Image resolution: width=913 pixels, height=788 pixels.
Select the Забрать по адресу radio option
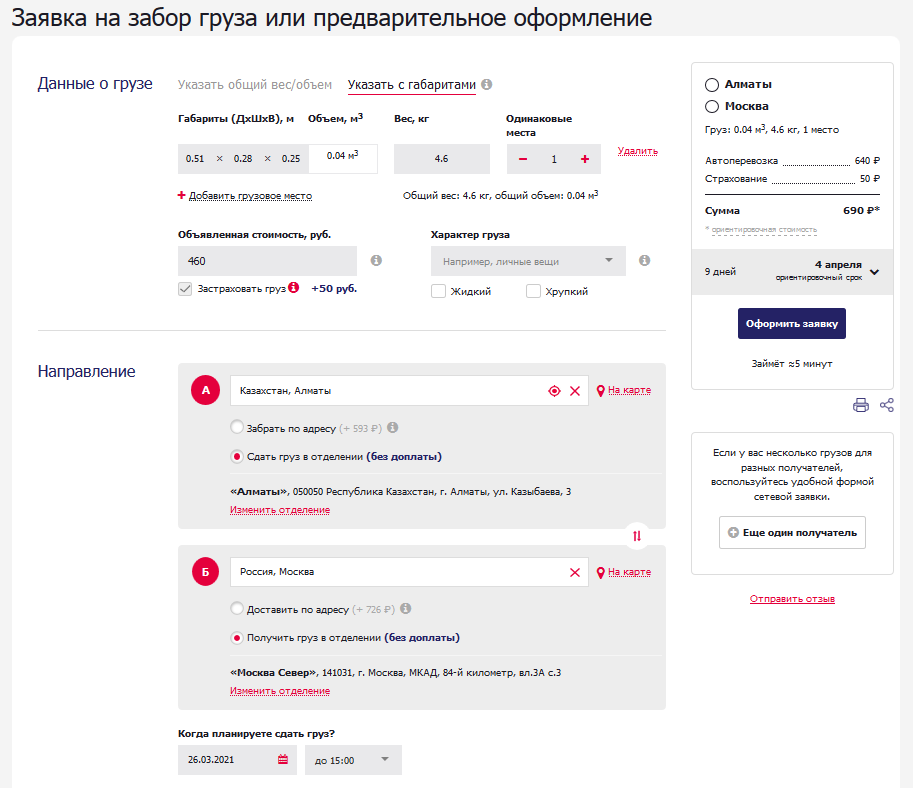pyautogui.click(x=237, y=427)
